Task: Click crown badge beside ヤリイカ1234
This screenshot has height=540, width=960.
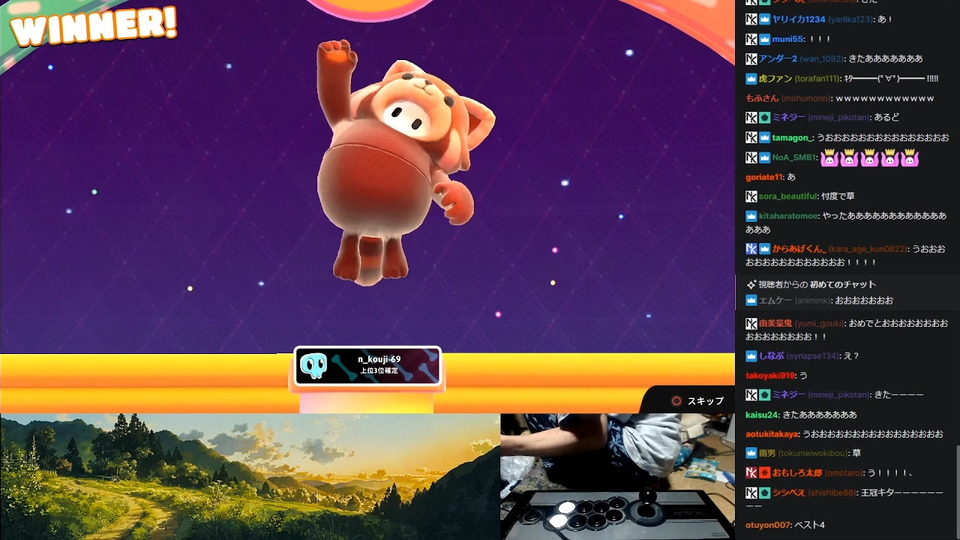Action: point(765,20)
